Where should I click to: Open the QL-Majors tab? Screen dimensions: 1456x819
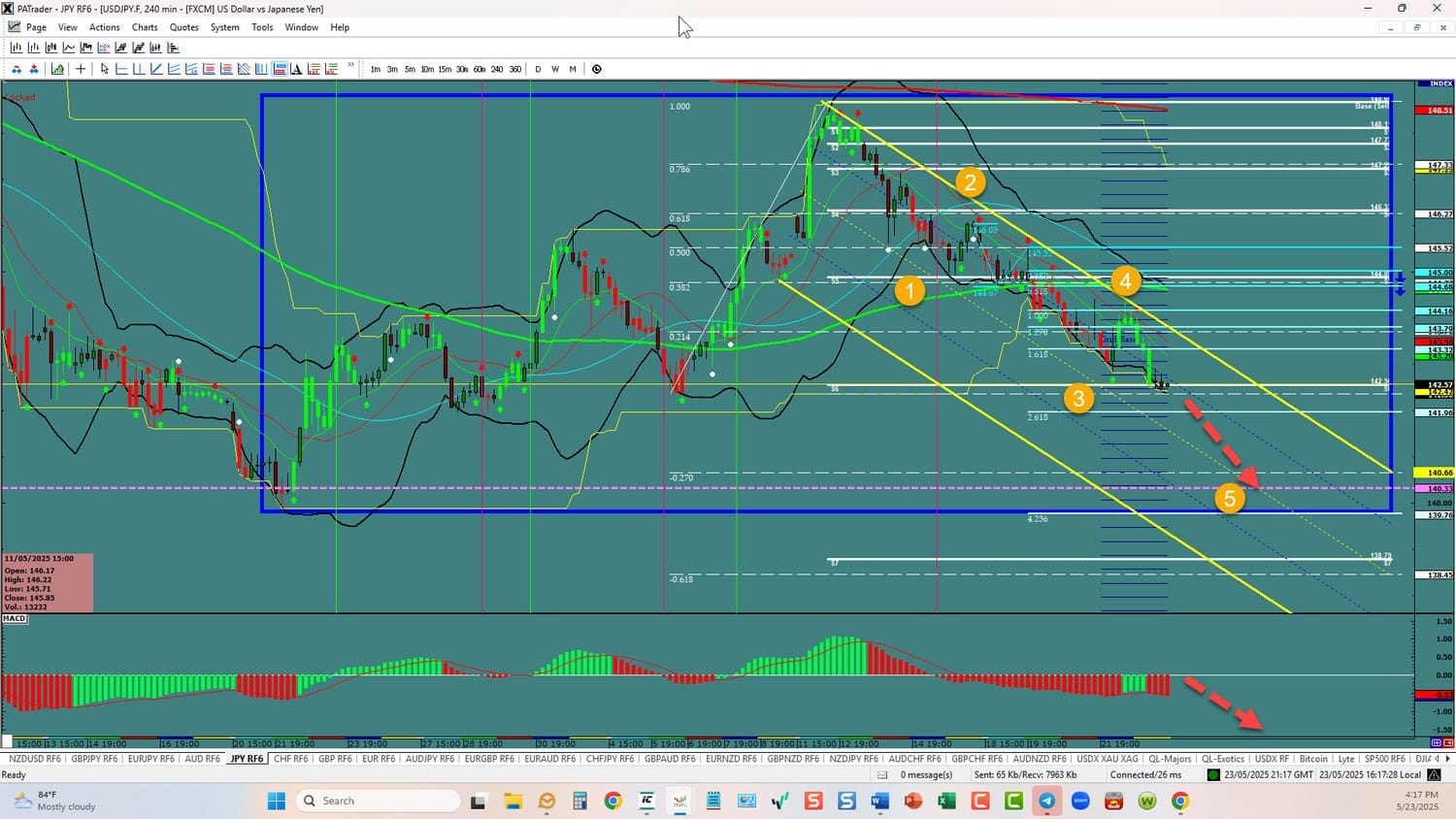pyautogui.click(x=1170, y=759)
